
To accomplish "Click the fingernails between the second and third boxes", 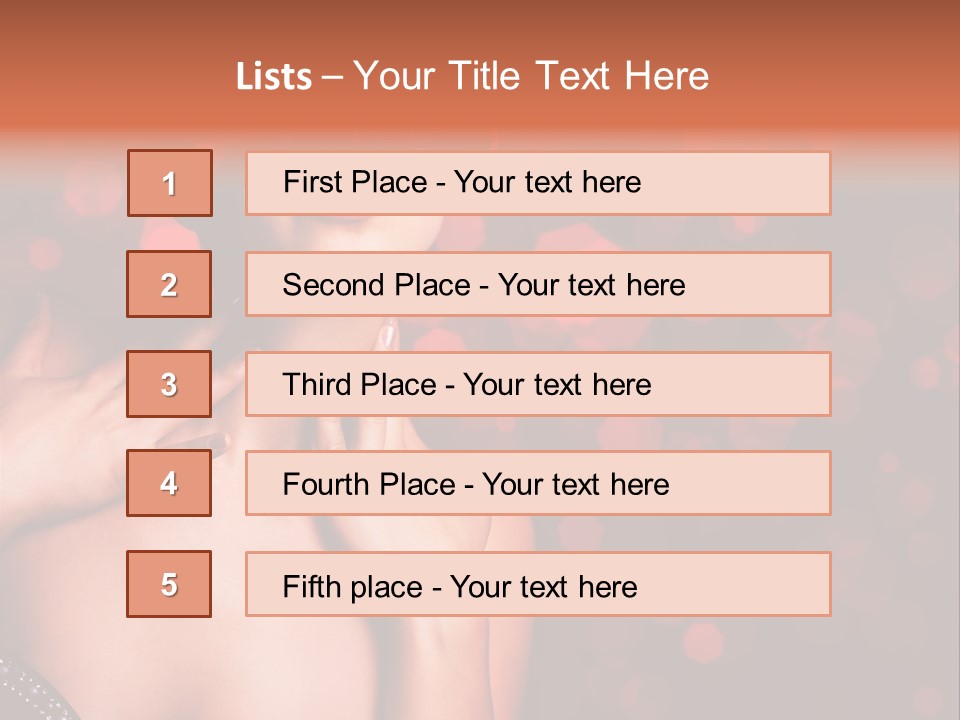I will pyautogui.click(x=388, y=333).
